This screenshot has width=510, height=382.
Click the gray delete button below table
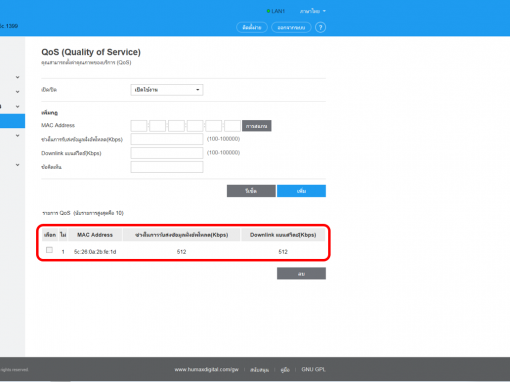[x=301, y=274]
